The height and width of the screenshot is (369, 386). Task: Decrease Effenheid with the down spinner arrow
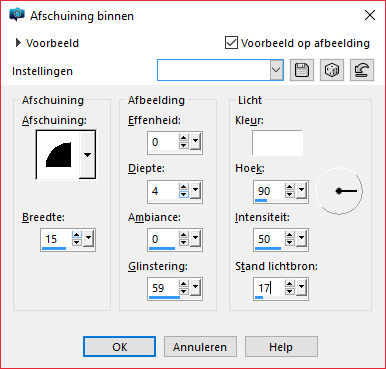click(184, 146)
